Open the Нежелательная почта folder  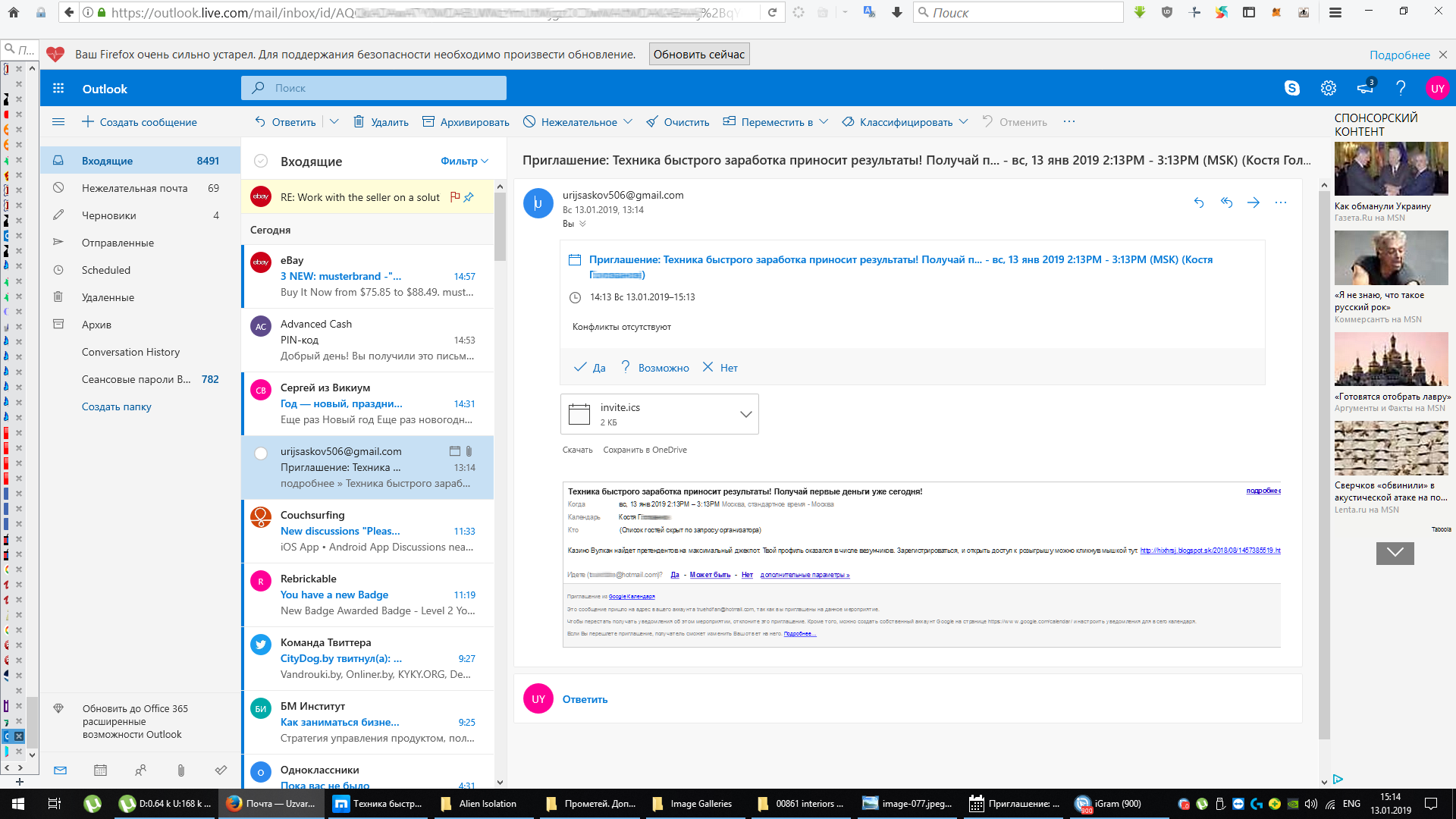(134, 188)
